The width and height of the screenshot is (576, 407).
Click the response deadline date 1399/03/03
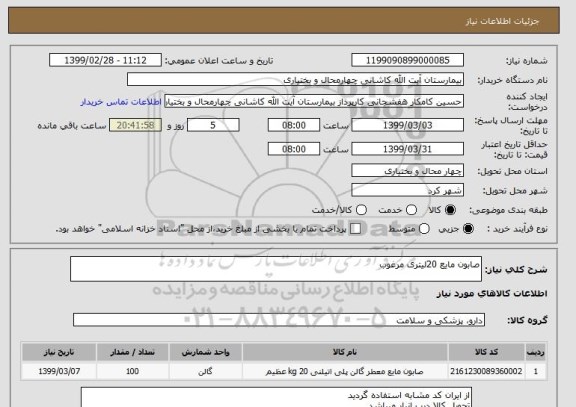point(407,125)
